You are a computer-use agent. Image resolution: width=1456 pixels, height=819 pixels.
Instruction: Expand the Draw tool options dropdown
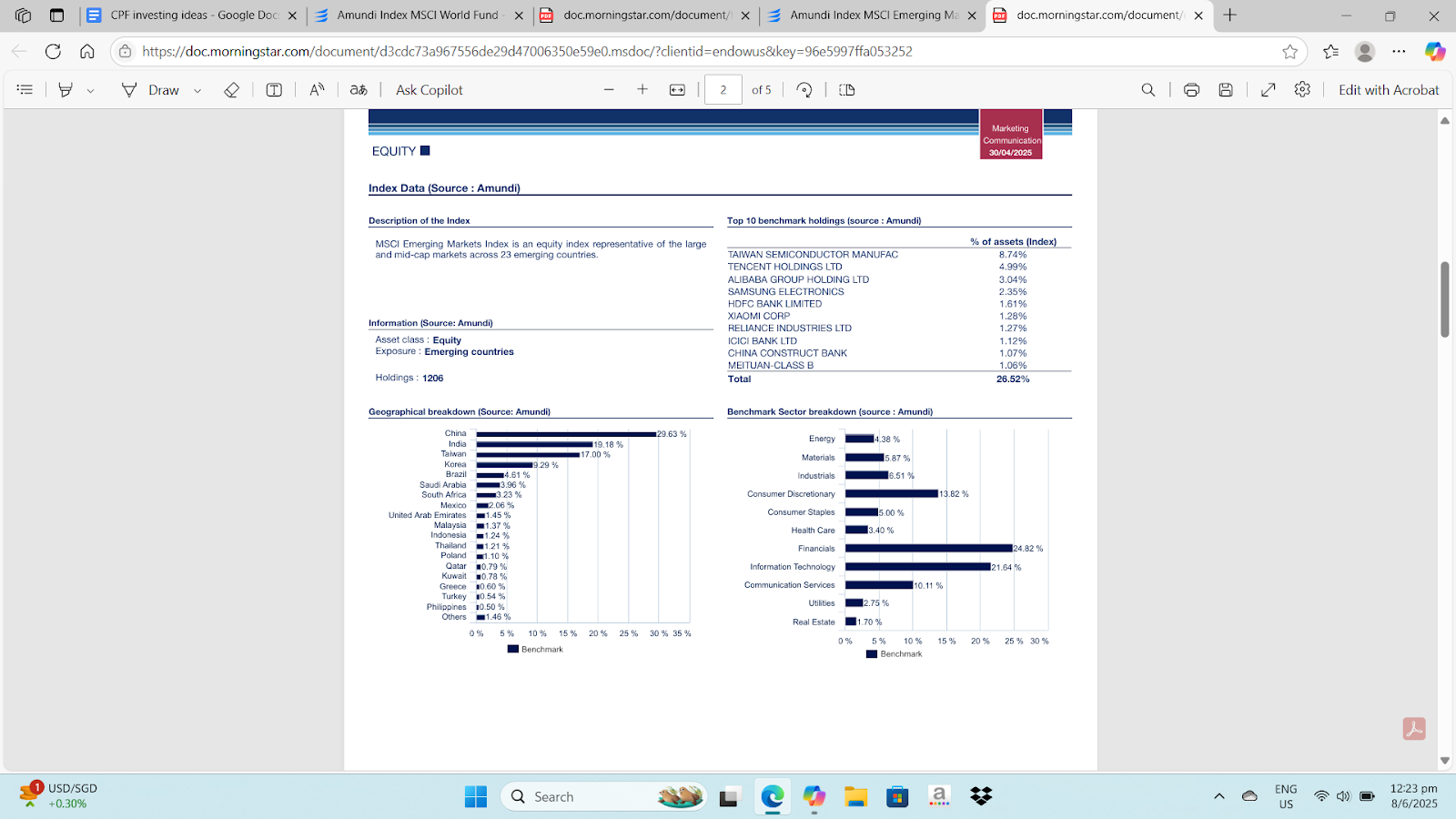(x=197, y=91)
